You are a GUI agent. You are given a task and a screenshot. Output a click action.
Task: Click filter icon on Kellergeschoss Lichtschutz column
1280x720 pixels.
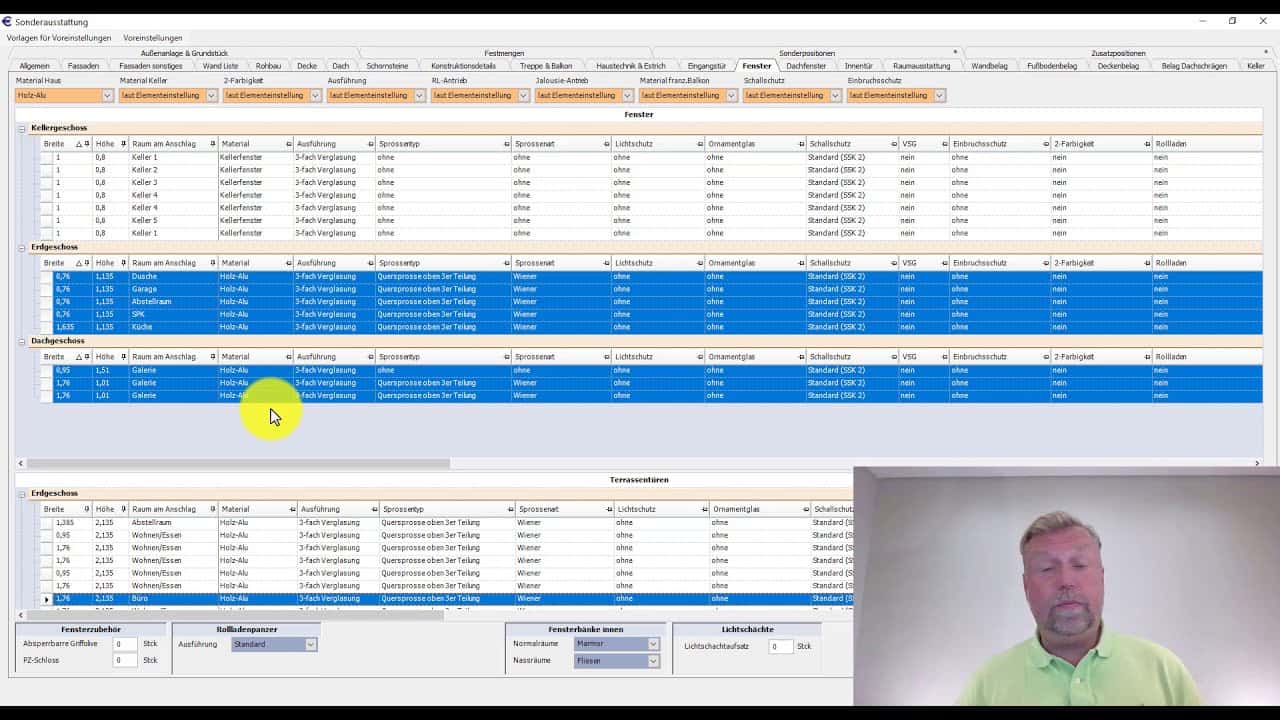click(699, 144)
